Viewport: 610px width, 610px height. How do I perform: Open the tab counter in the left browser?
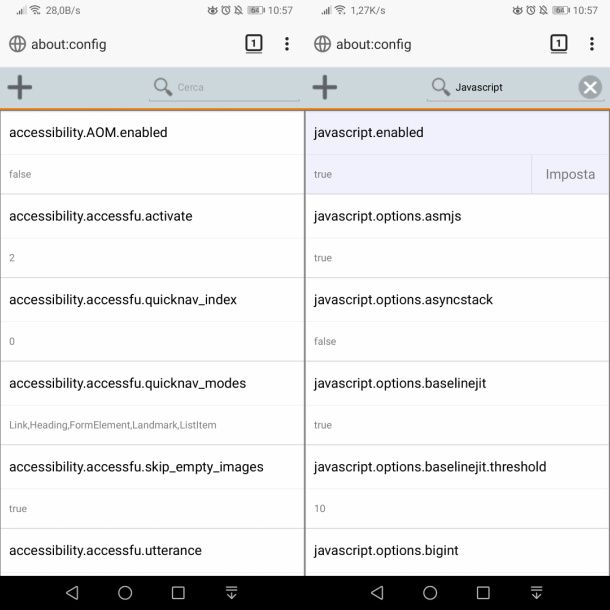coord(254,44)
